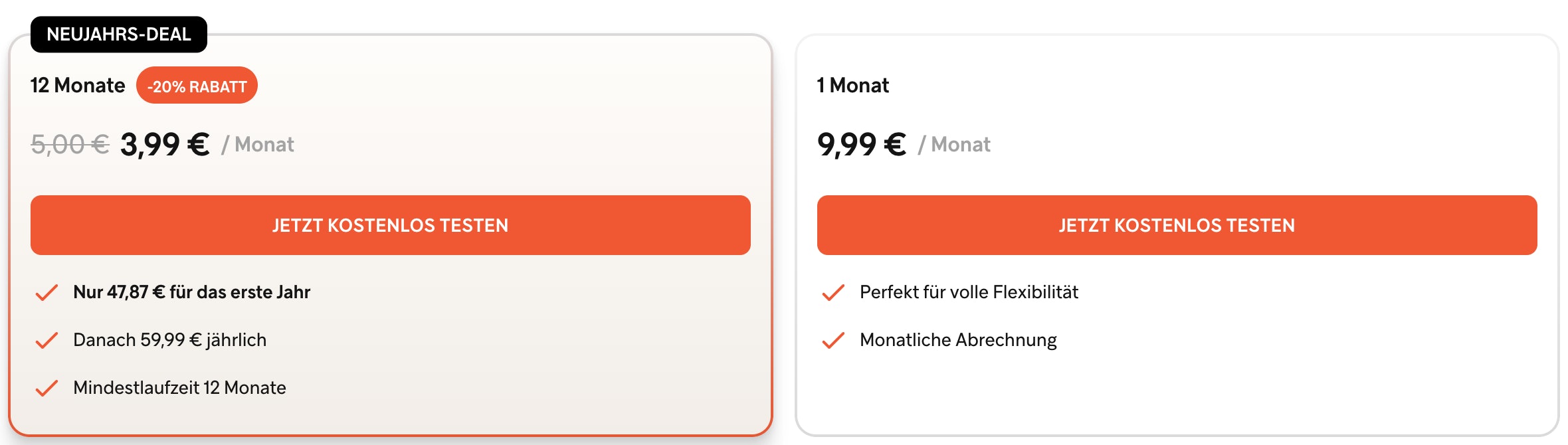Click "/ Monat" label beside 9,99 €
This screenshot has height=445, width=1568.
click(x=954, y=145)
